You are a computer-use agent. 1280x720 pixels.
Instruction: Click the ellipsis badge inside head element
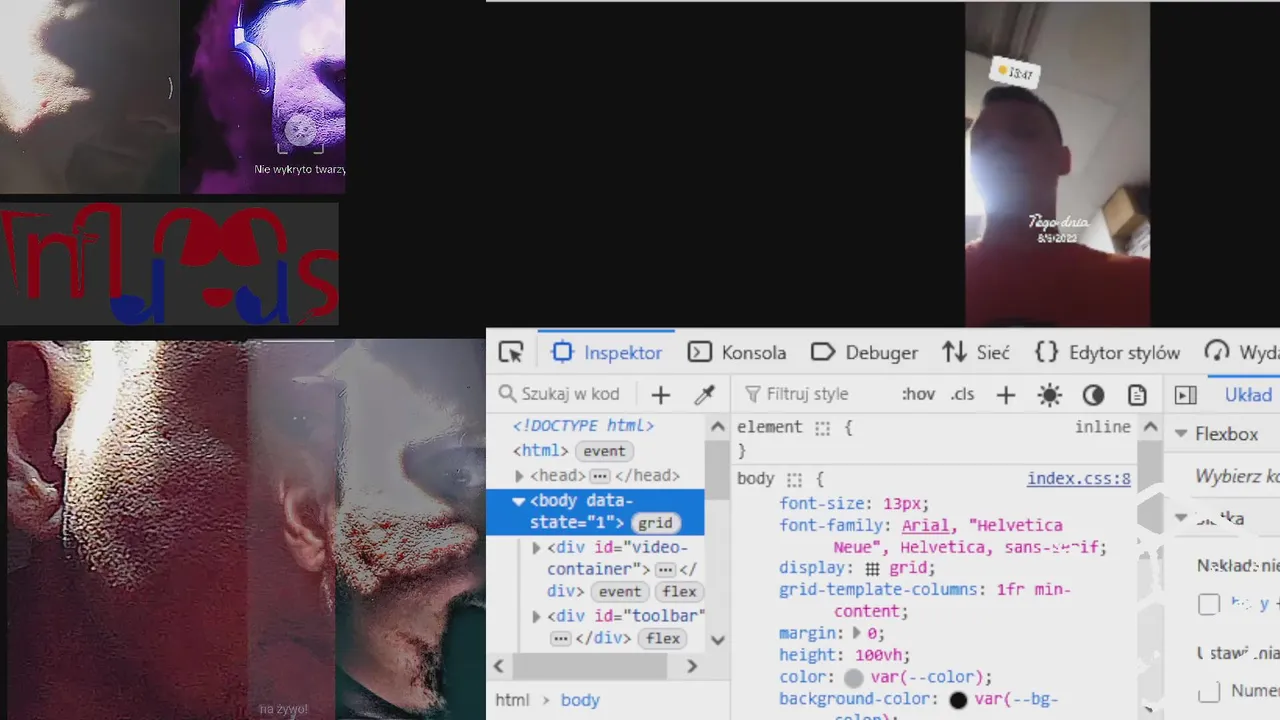coord(600,476)
